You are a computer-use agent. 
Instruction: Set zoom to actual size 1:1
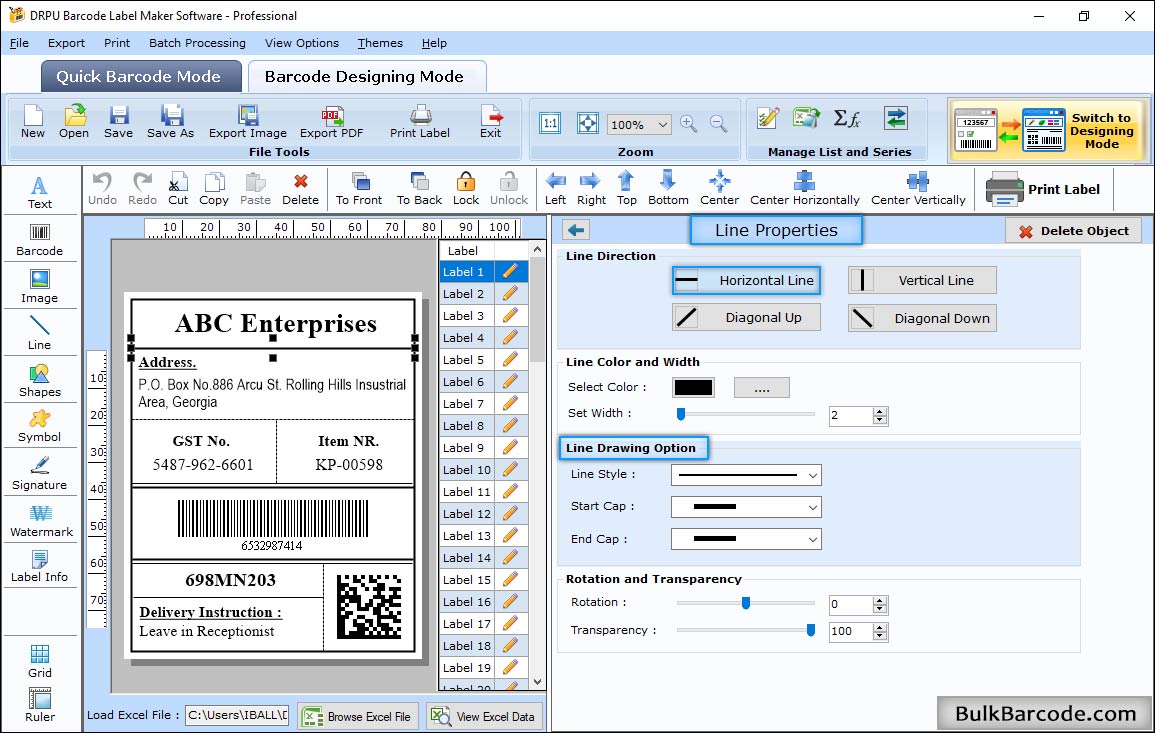pos(550,123)
